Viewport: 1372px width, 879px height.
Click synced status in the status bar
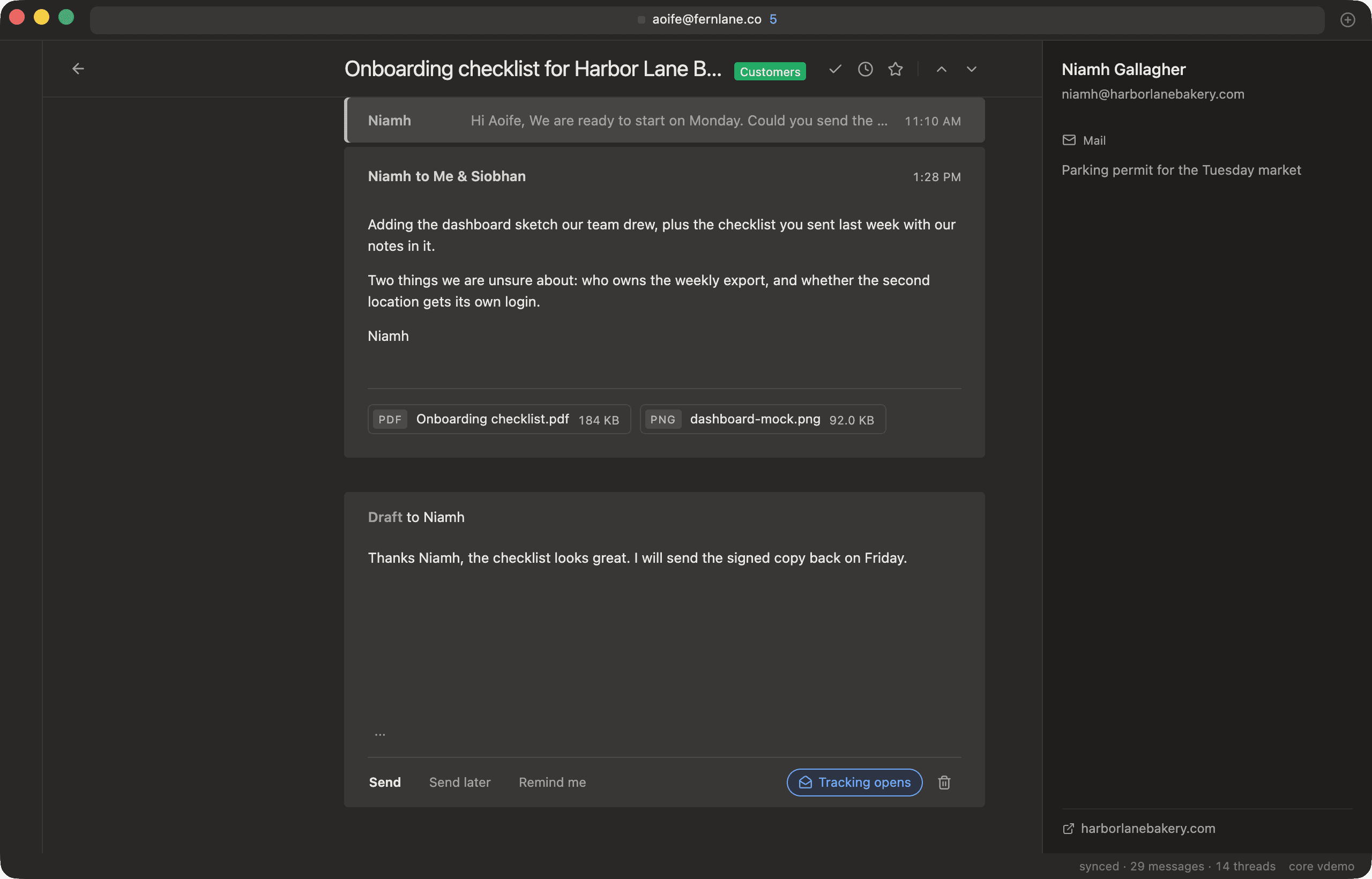coord(1099,867)
